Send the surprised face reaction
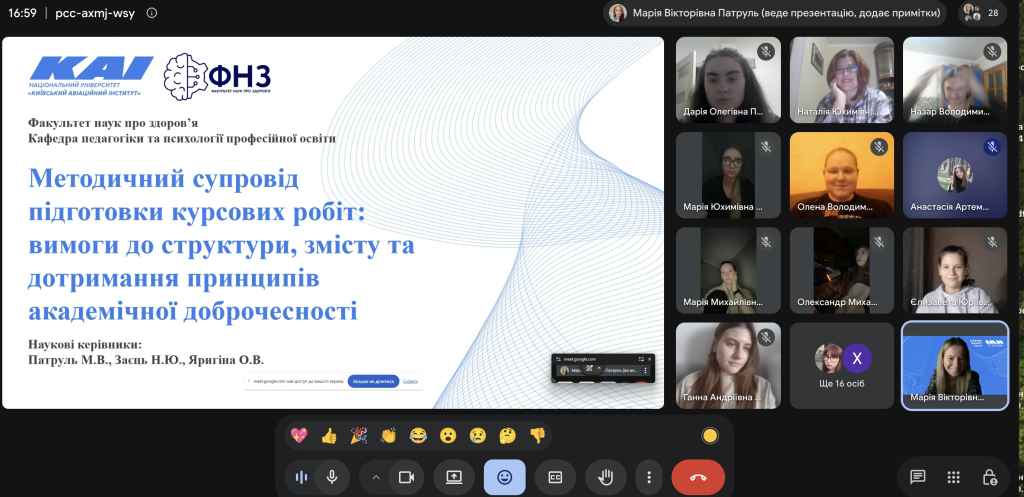Image resolution: width=1024 pixels, height=497 pixels. click(448, 436)
